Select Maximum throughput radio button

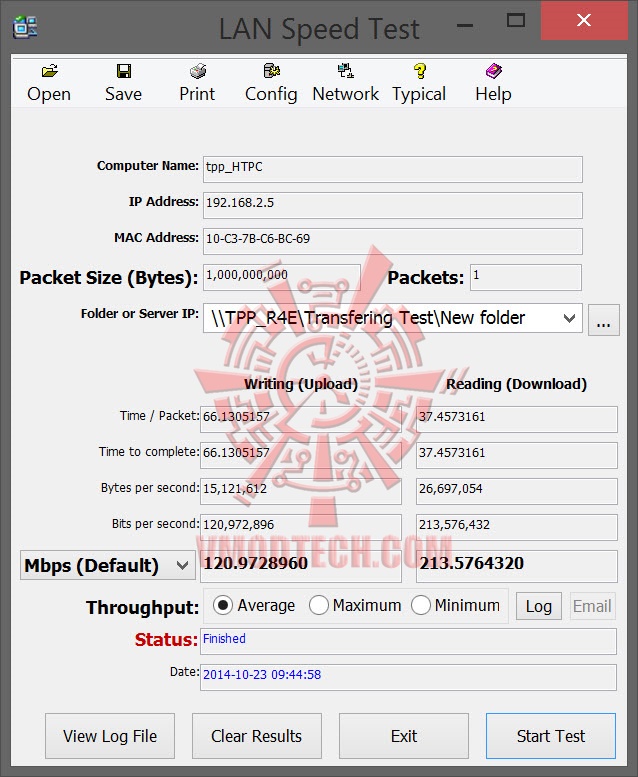(x=318, y=605)
